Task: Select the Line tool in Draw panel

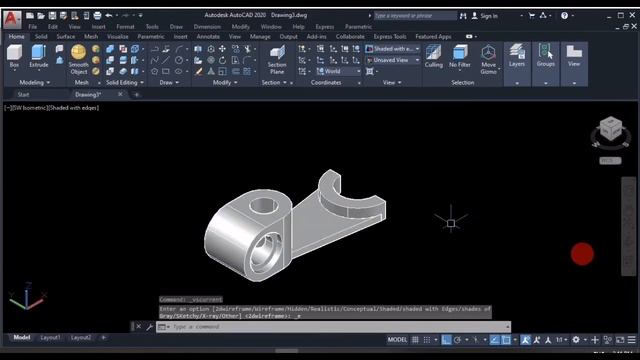Action: (x=166, y=60)
